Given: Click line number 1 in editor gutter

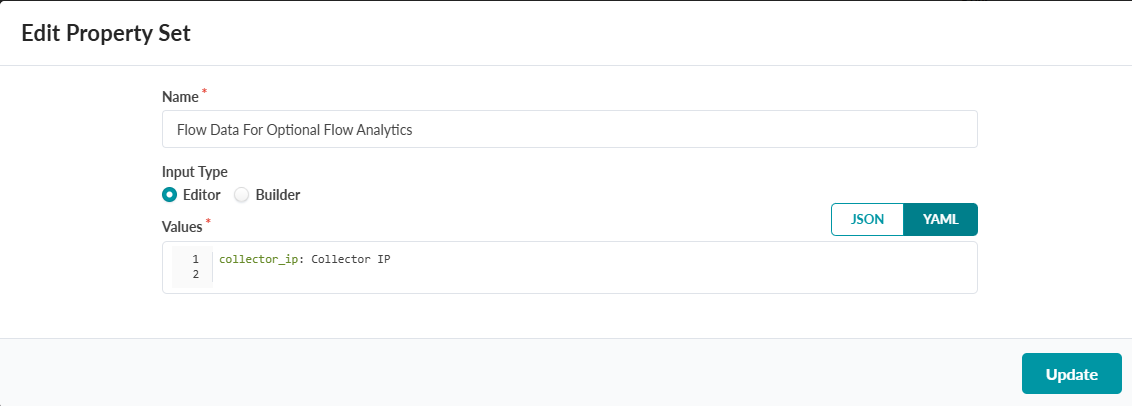Looking at the screenshot, I should (x=195, y=260).
